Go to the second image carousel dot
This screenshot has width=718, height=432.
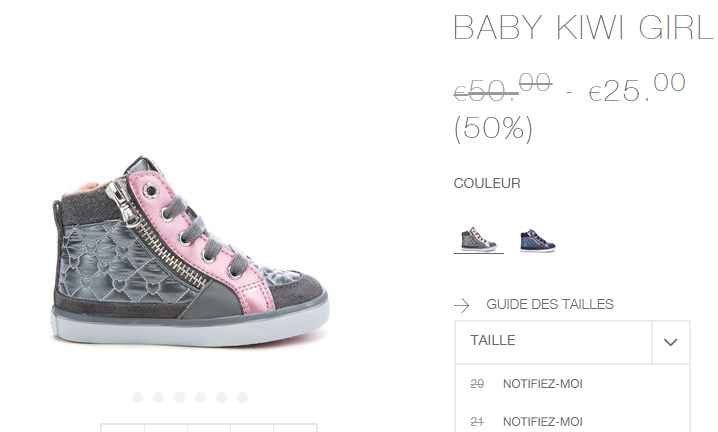[x=158, y=397]
